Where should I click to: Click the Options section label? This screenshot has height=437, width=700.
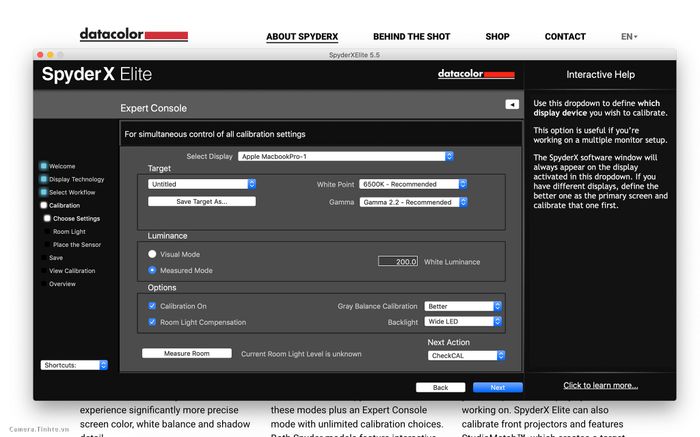pyautogui.click(x=162, y=287)
